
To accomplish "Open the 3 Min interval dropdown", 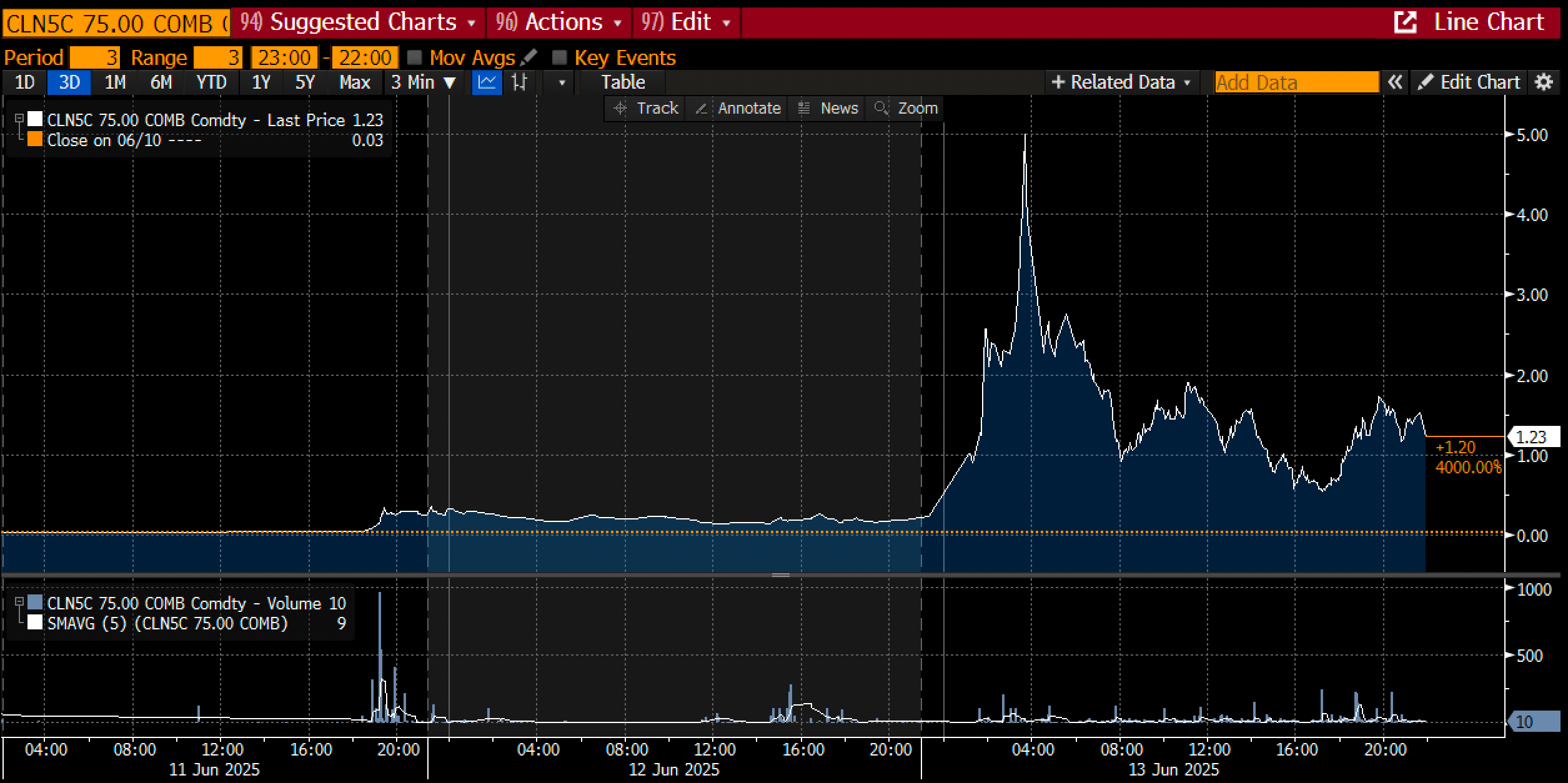I will 424,82.
